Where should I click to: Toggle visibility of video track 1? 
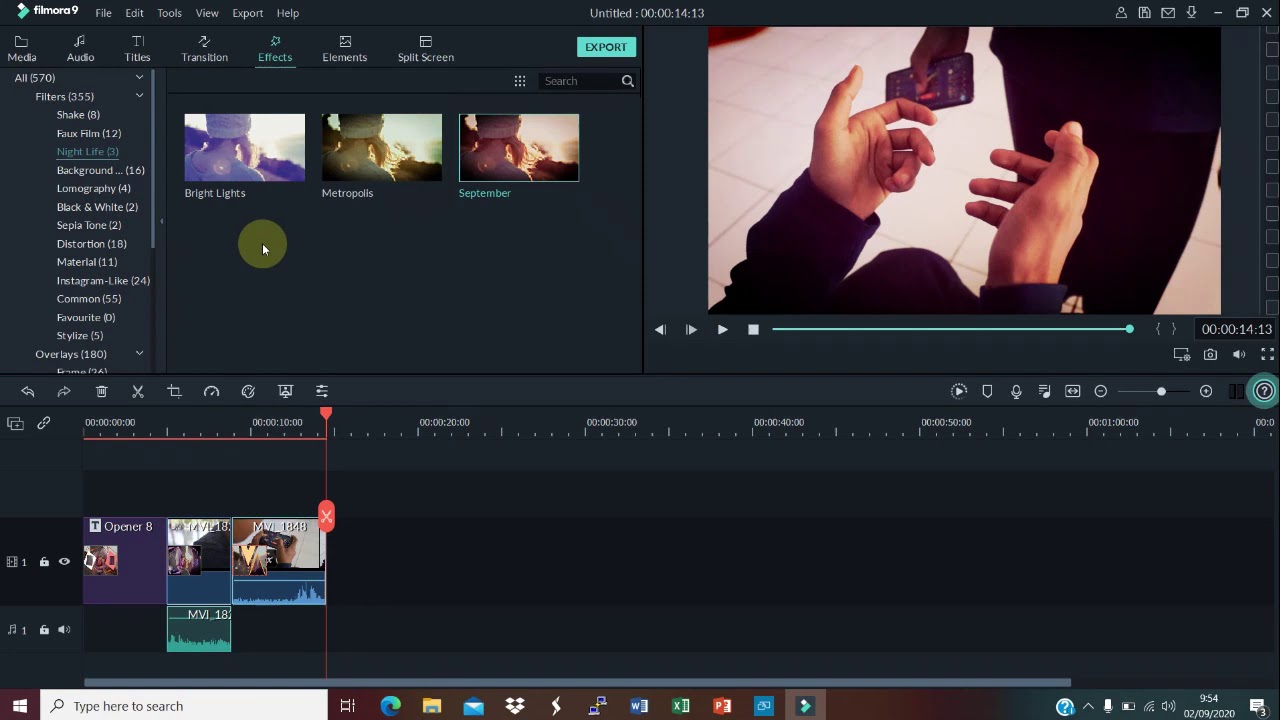(64, 562)
